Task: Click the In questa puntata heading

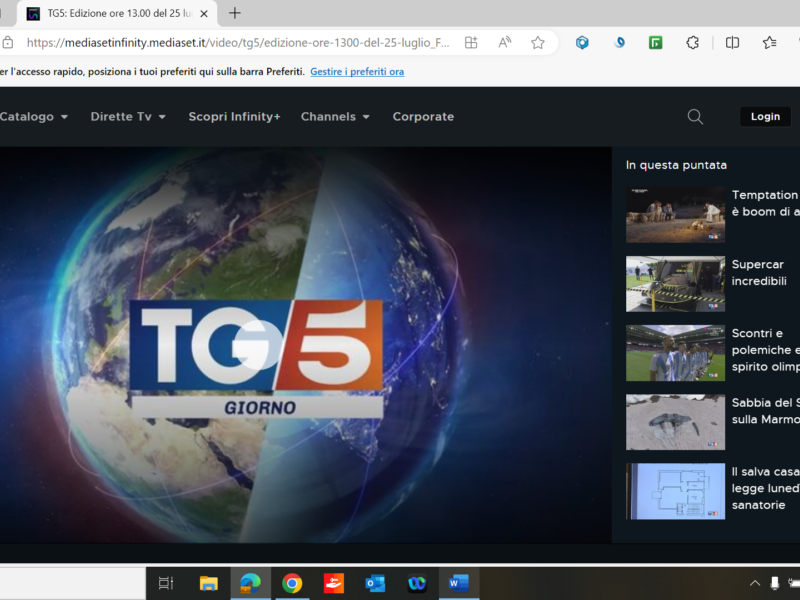Action: (x=676, y=165)
